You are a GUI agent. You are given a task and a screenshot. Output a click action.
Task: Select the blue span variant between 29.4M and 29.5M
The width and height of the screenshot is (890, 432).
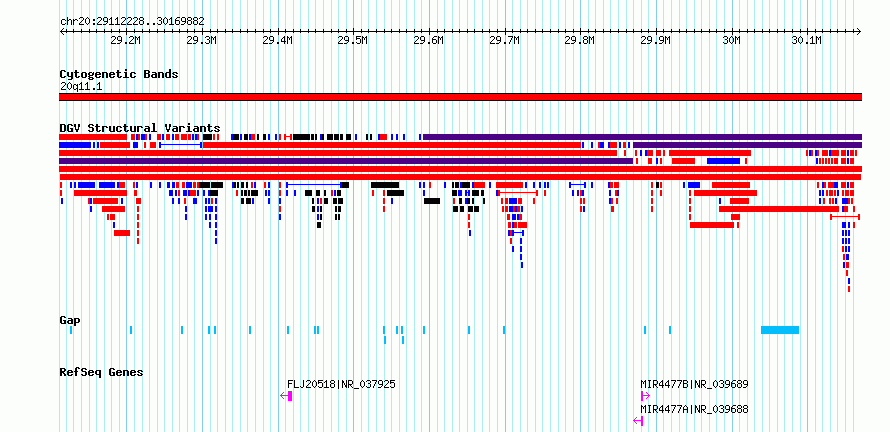pyautogui.click(x=314, y=185)
